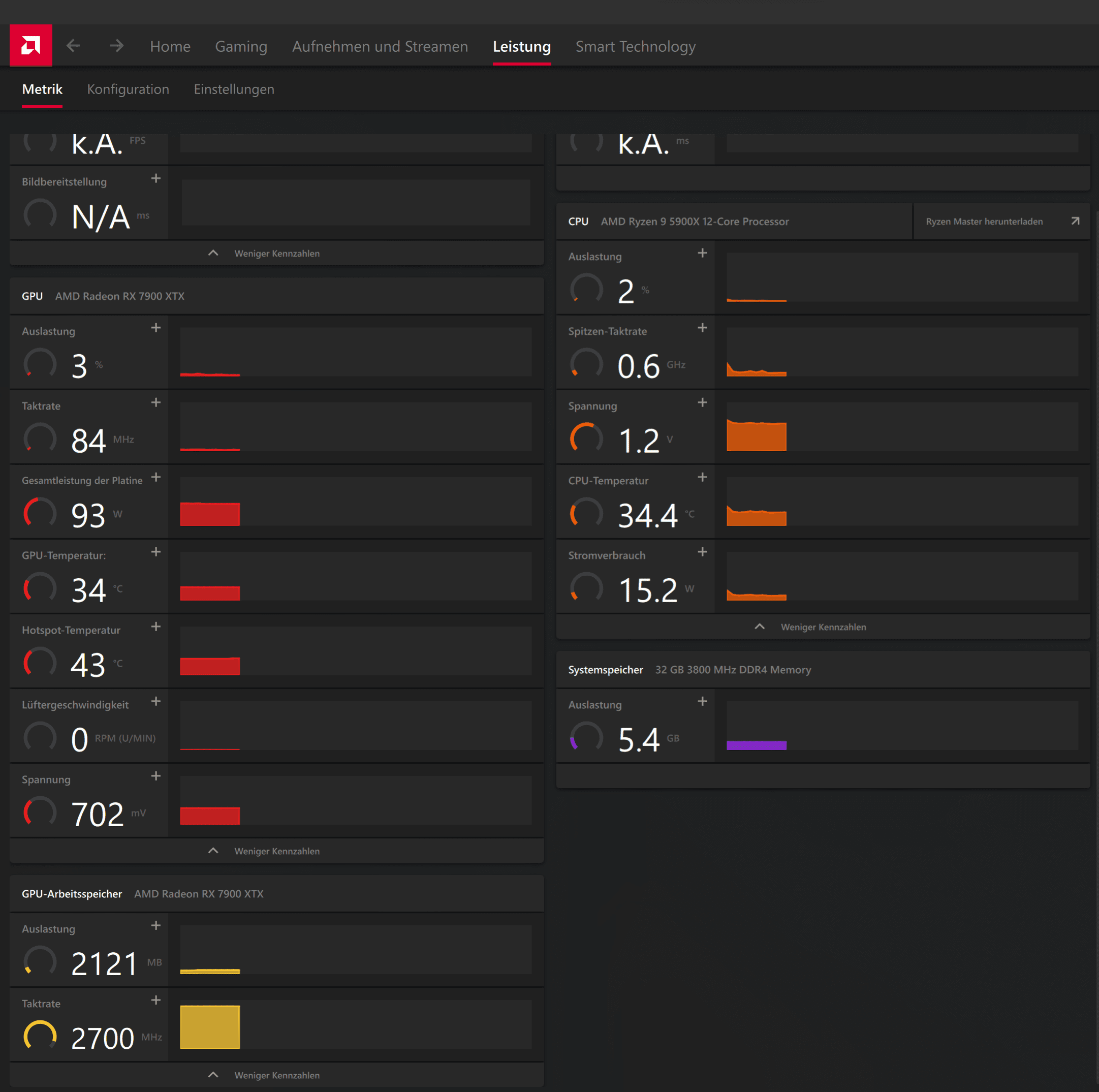This screenshot has width=1099, height=1092.
Task: Click plus icon for Spitzen-Taktrate
Action: click(x=703, y=328)
